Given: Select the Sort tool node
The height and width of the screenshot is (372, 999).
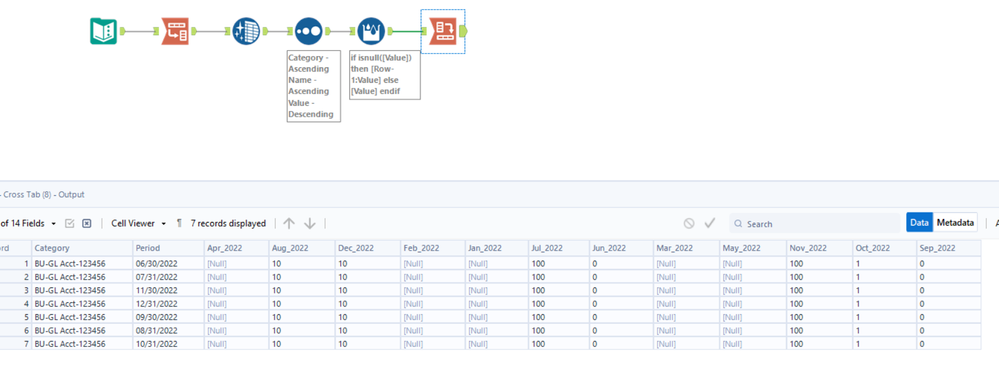Looking at the screenshot, I should 308,31.
